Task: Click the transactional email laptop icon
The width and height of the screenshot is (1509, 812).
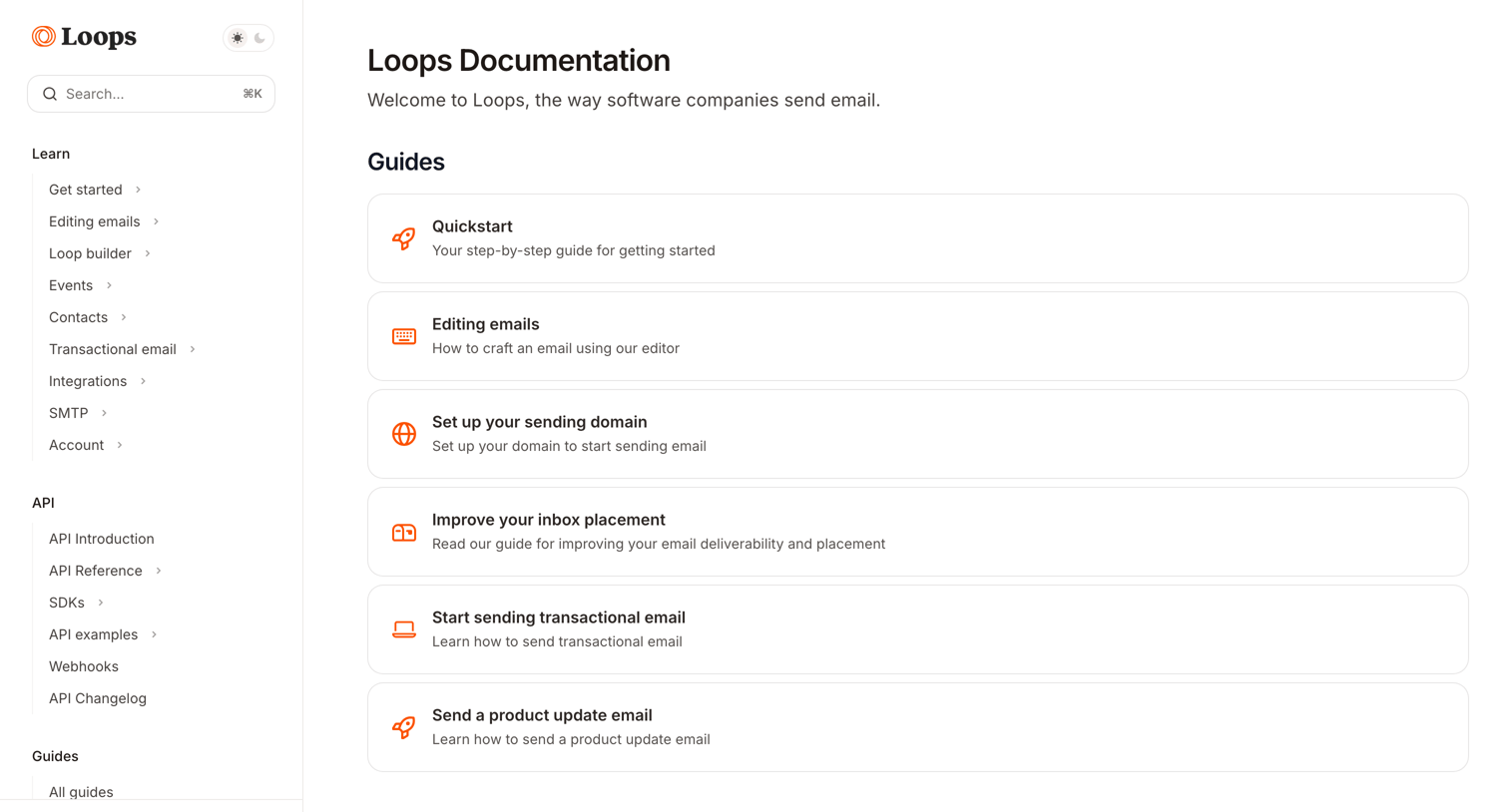Action: pos(404,629)
